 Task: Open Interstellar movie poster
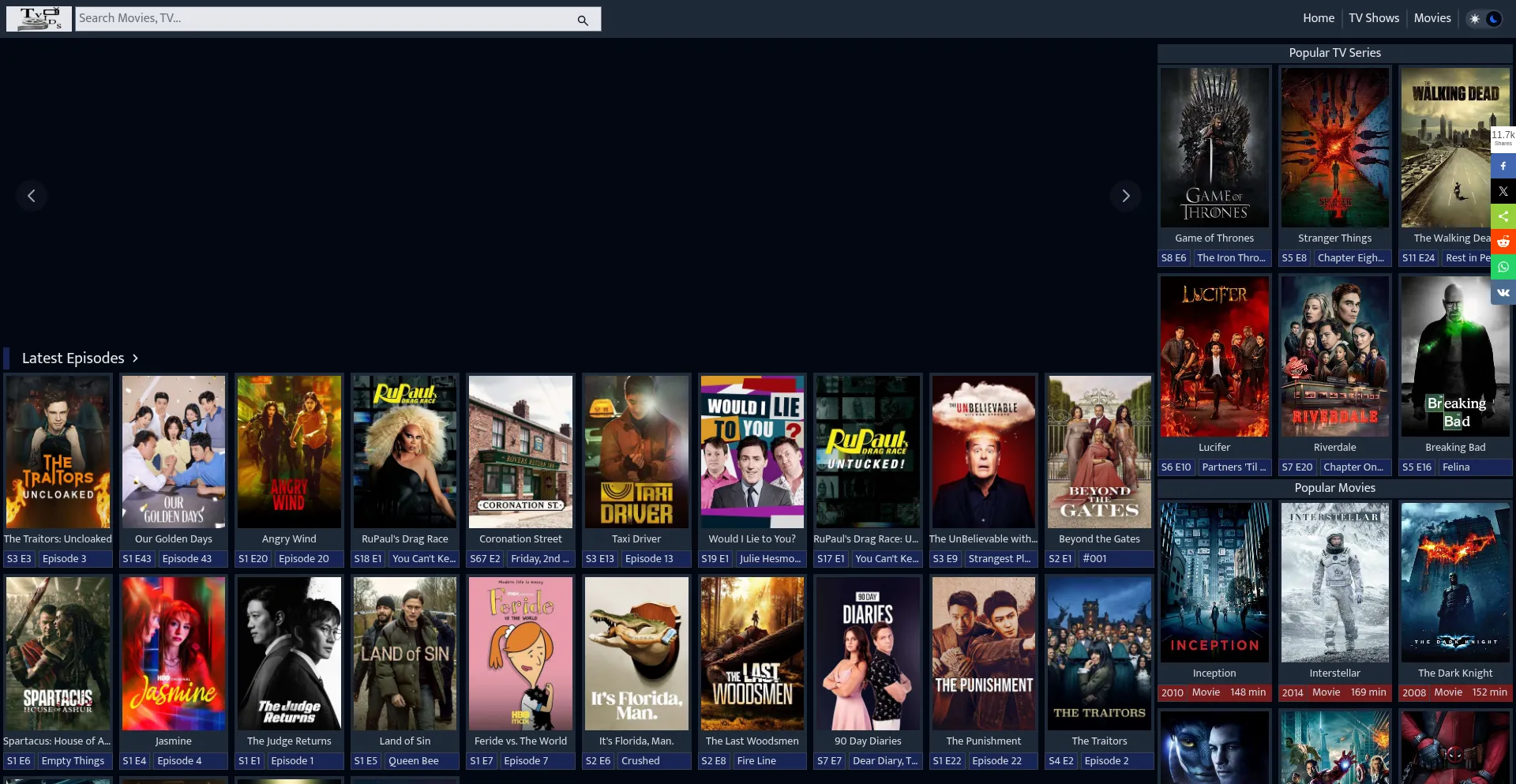[x=1335, y=583]
